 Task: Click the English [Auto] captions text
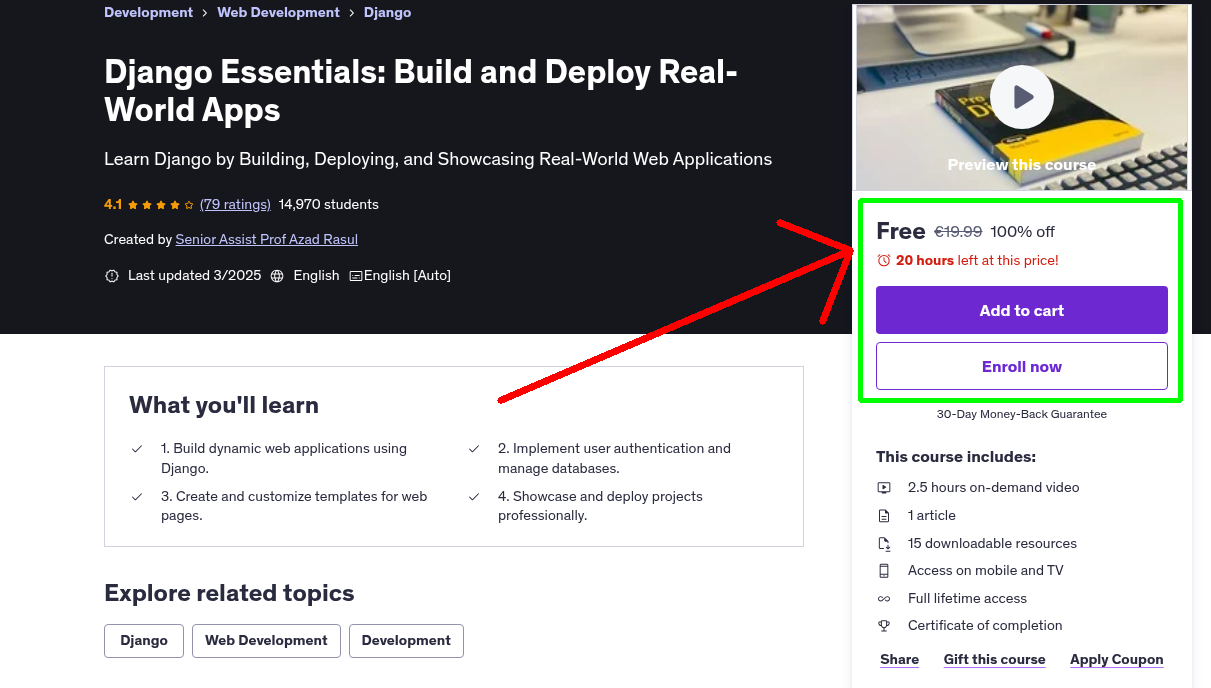407,276
